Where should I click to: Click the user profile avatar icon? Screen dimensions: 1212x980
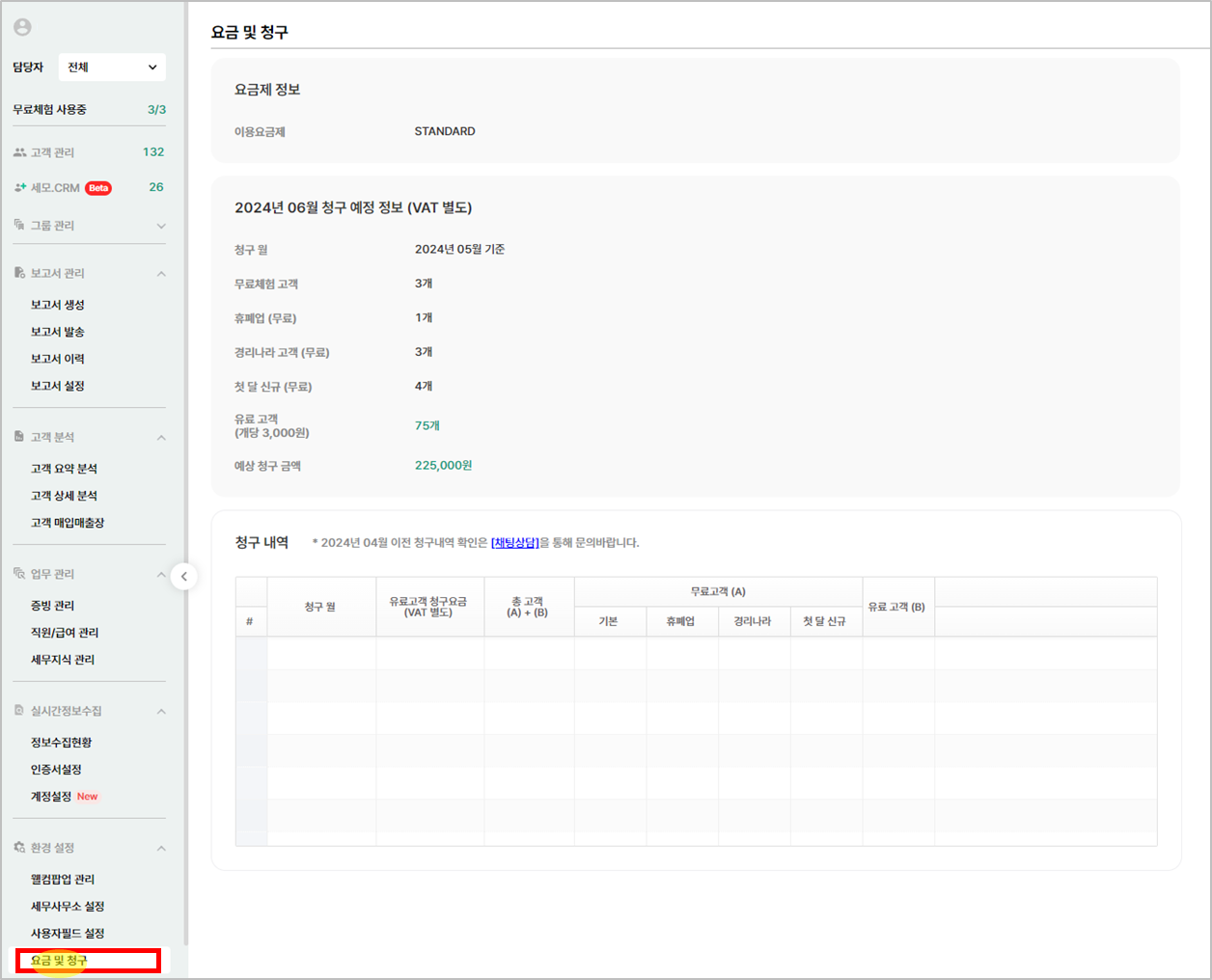[x=22, y=28]
